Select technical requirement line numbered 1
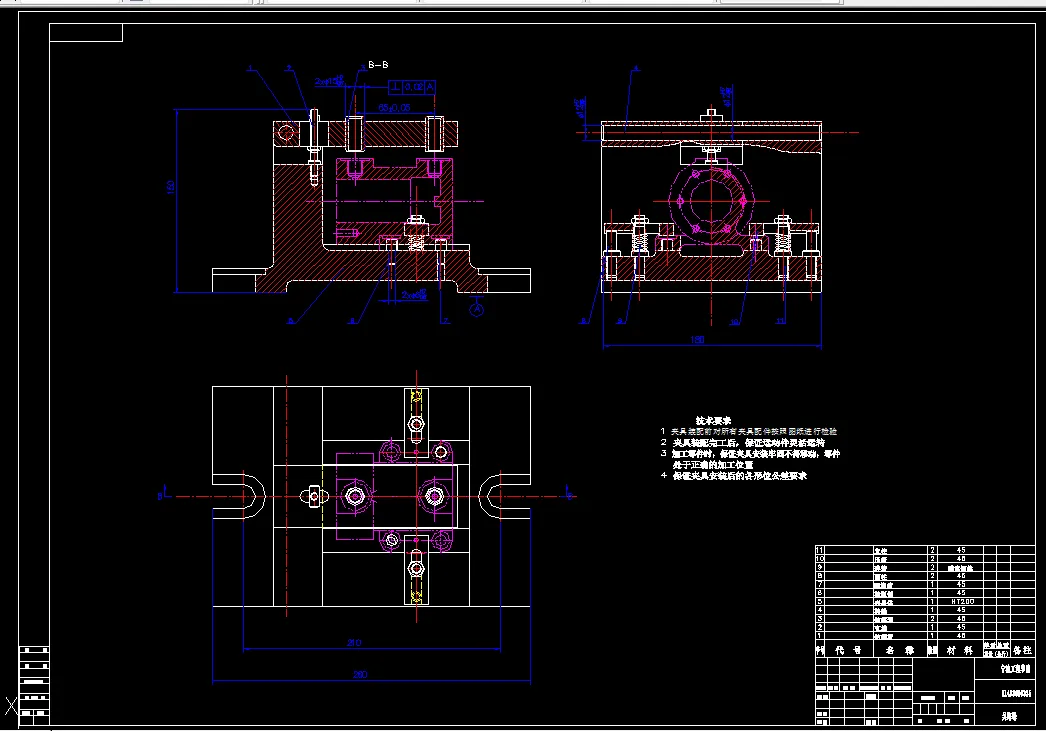The image size is (1046, 731). pos(748,432)
